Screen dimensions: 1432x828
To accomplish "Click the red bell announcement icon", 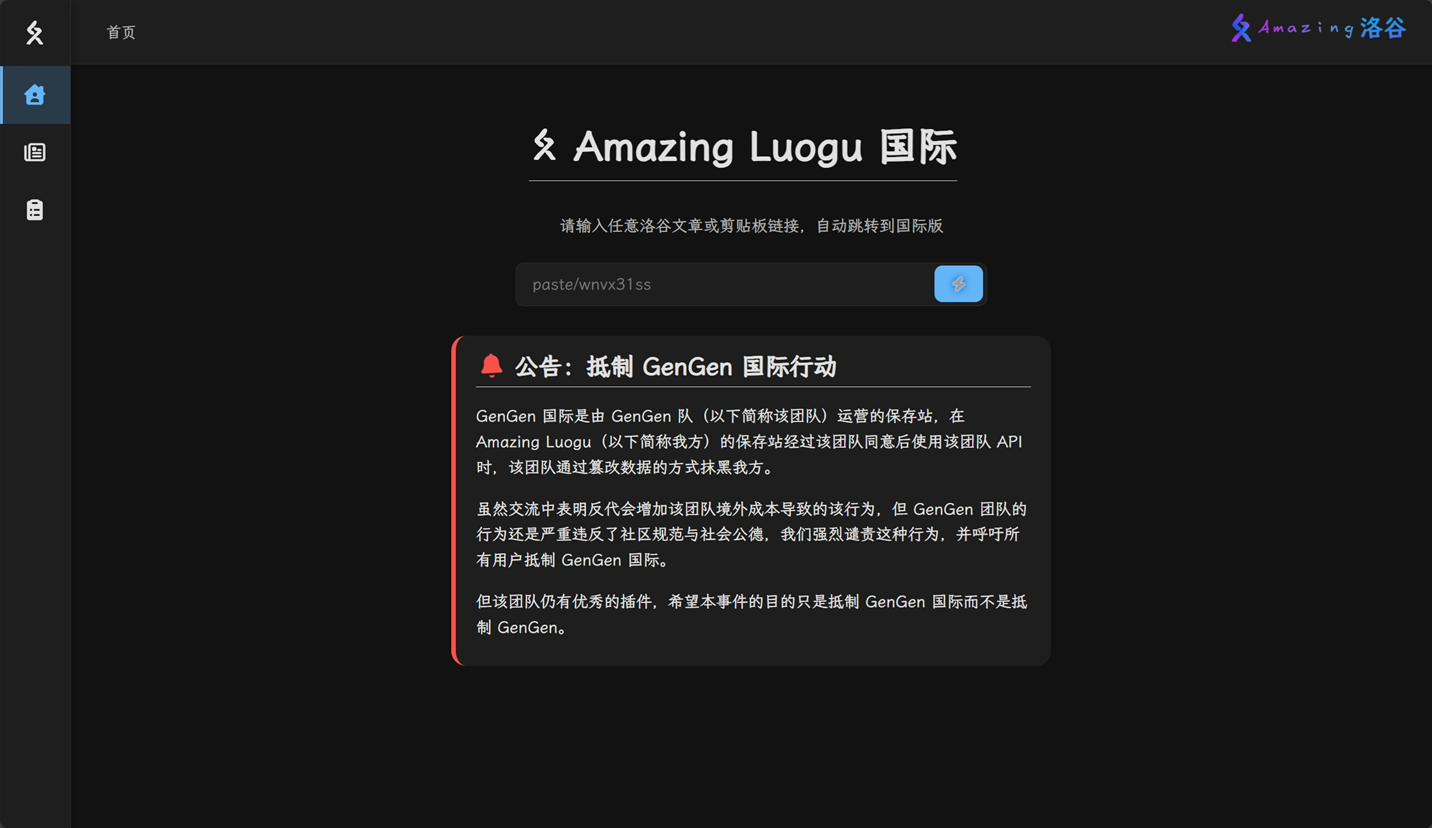I will click(x=491, y=366).
